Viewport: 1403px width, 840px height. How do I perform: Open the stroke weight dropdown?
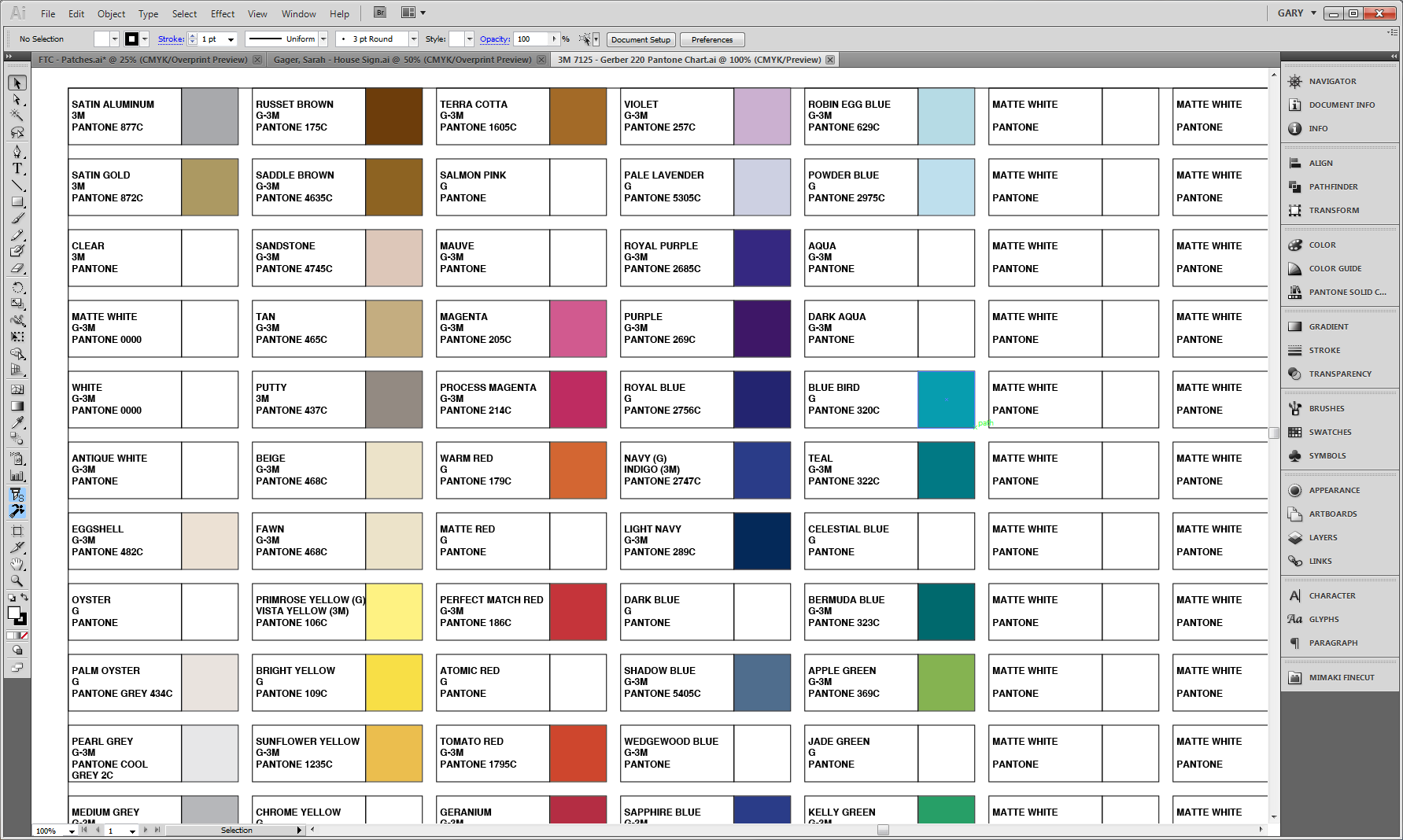coord(231,39)
